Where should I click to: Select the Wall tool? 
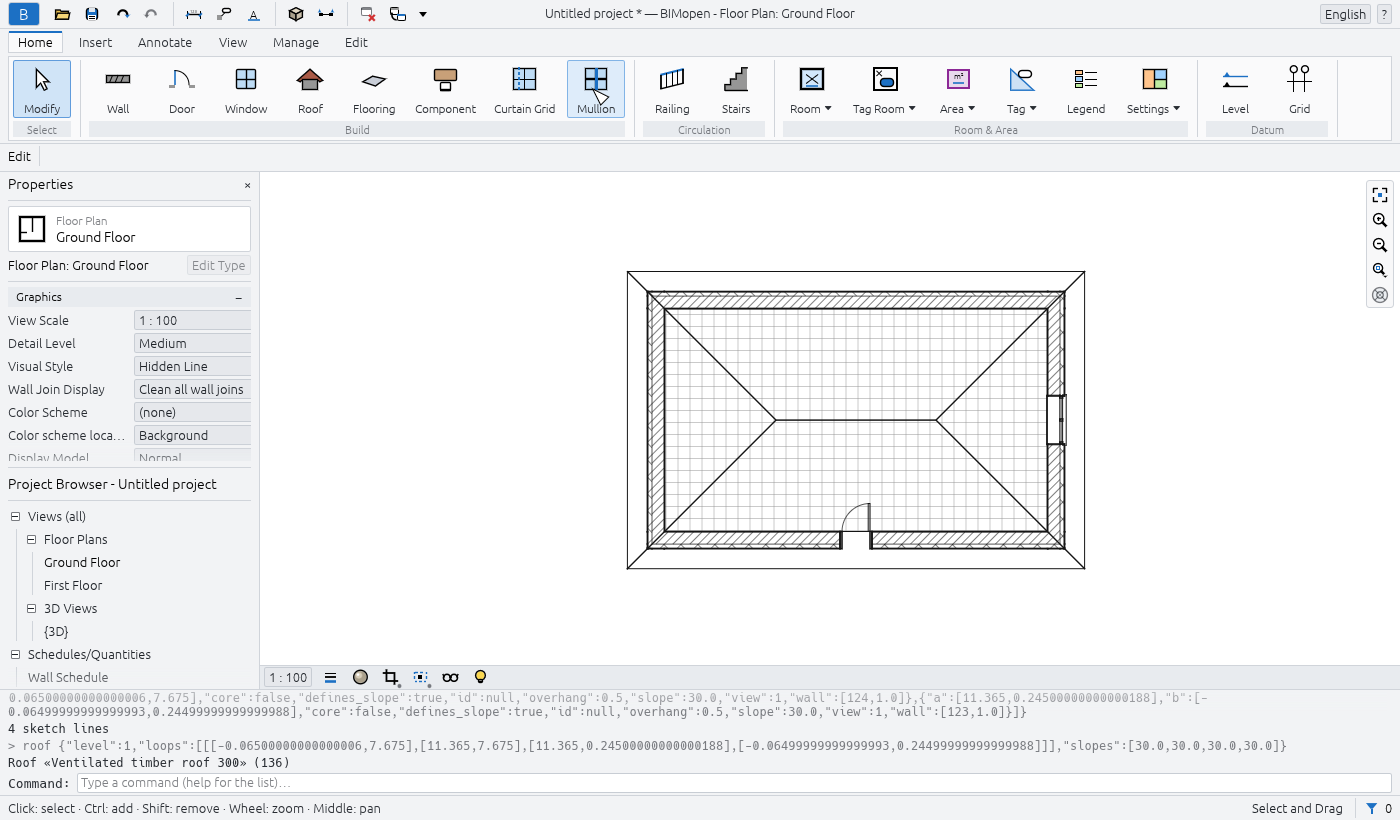point(118,89)
